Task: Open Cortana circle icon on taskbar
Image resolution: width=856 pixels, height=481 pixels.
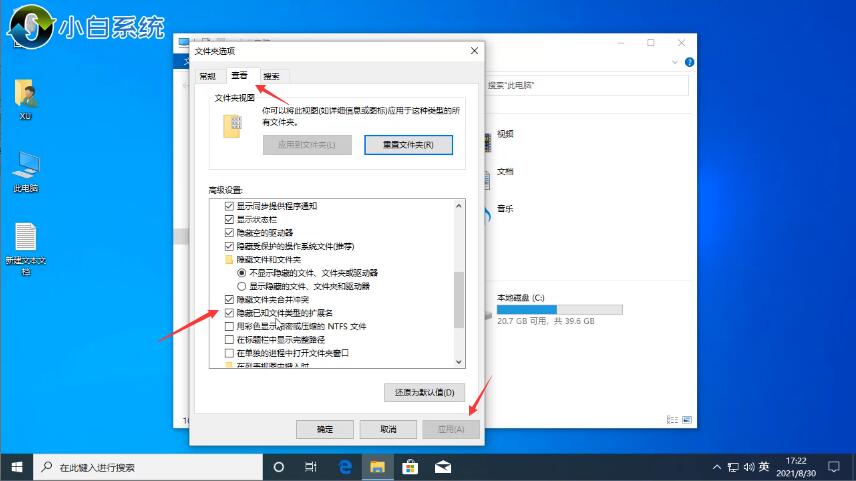Action: (278, 467)
